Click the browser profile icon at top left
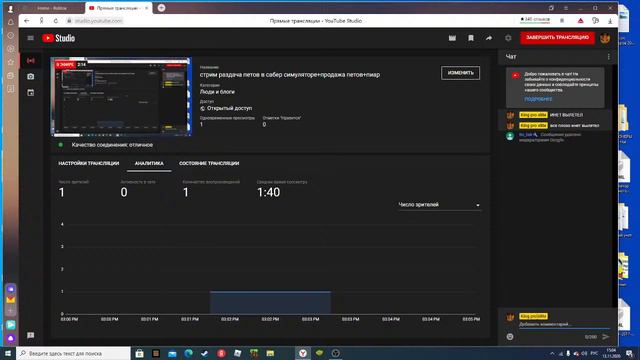The width and height of the screenshot is (640, 360). pos(11,8)
